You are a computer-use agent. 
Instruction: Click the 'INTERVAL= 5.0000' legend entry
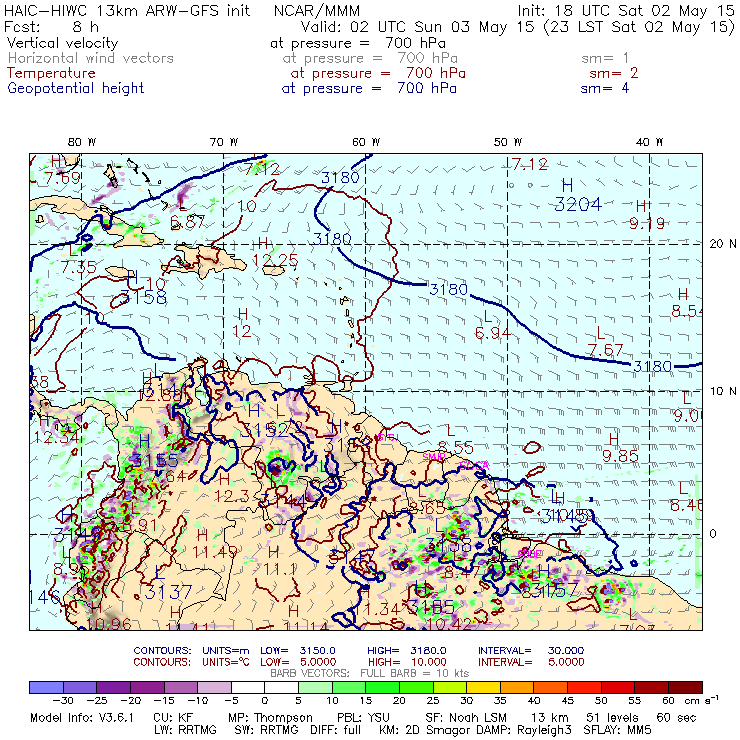point(531,662)
